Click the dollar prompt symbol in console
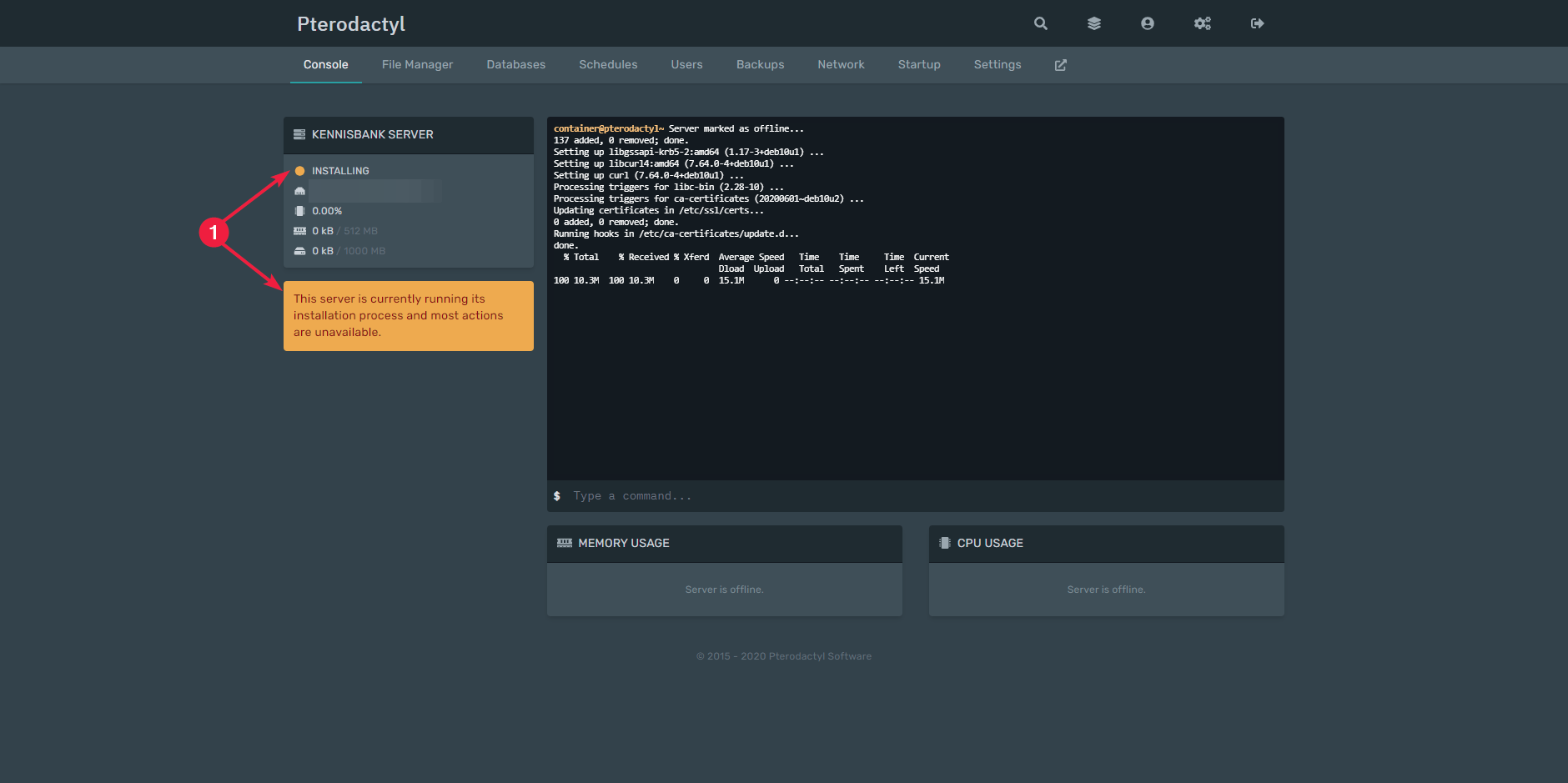 (557, 496)
